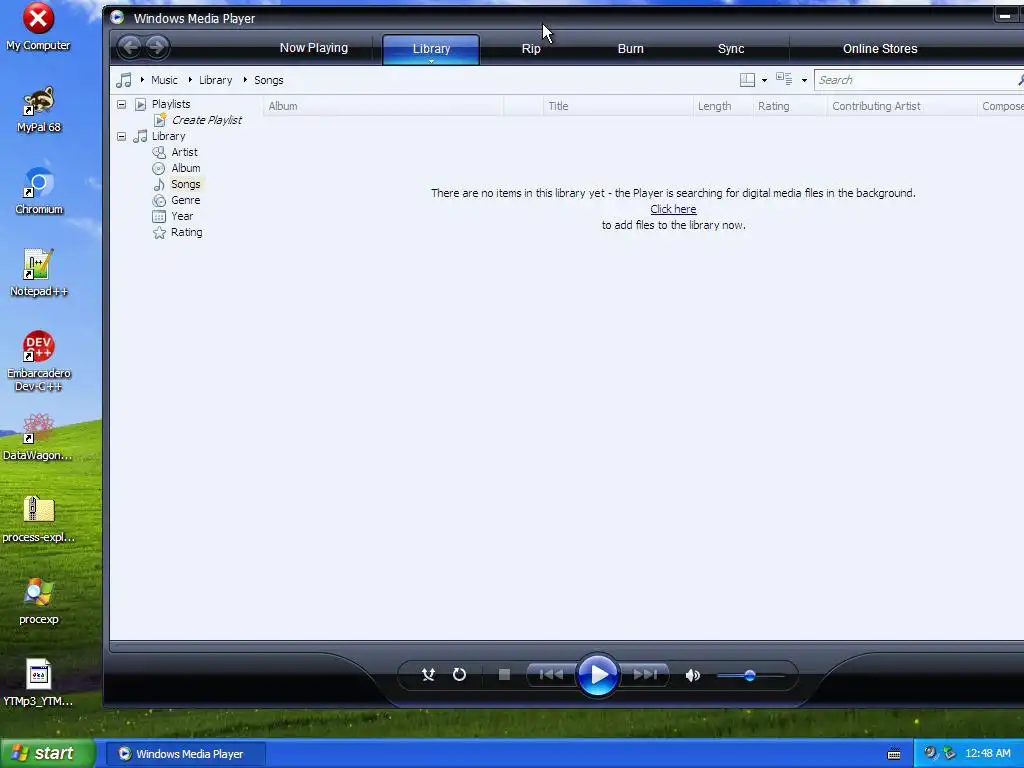Click the Windows Media Player title icon

118,18
